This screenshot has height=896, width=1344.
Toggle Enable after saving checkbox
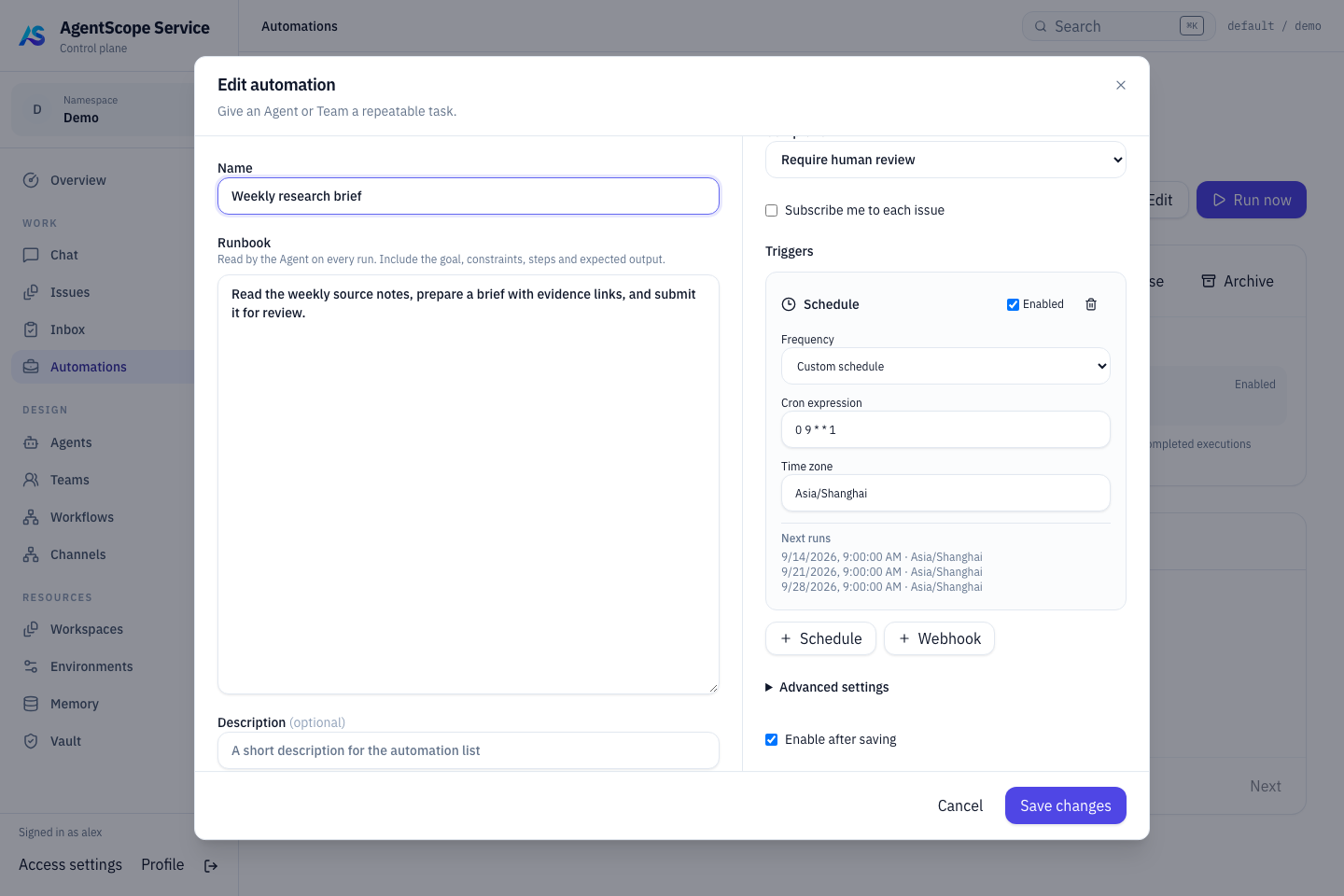click(x=771, y=739)
